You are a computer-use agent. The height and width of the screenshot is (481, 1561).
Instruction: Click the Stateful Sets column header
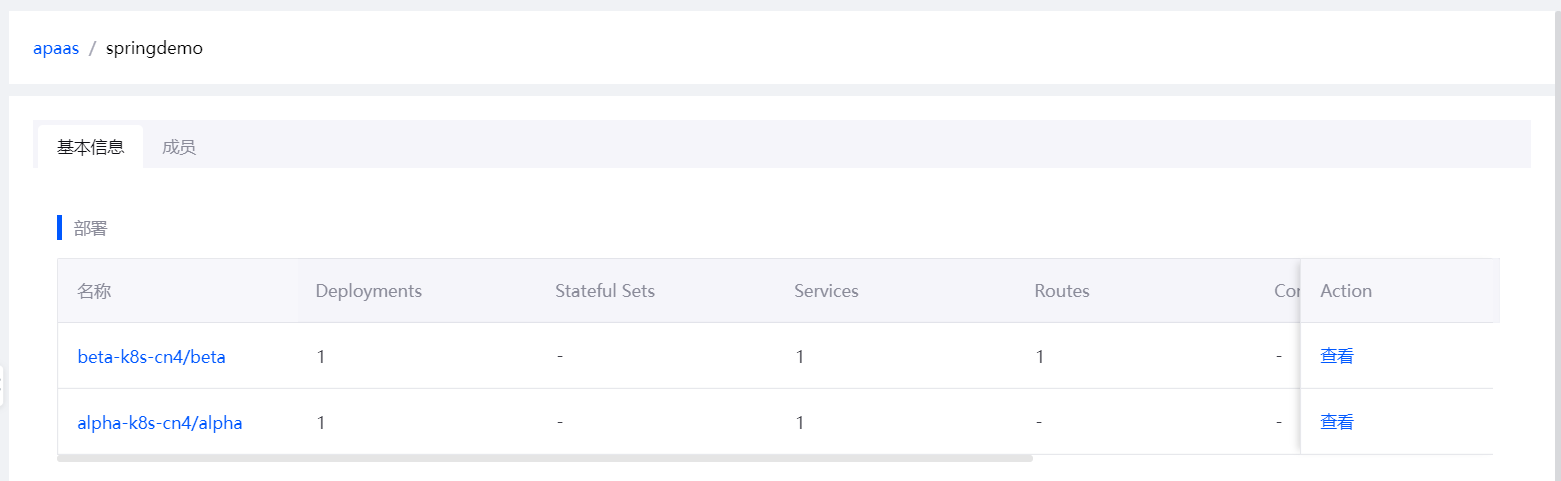605,291
